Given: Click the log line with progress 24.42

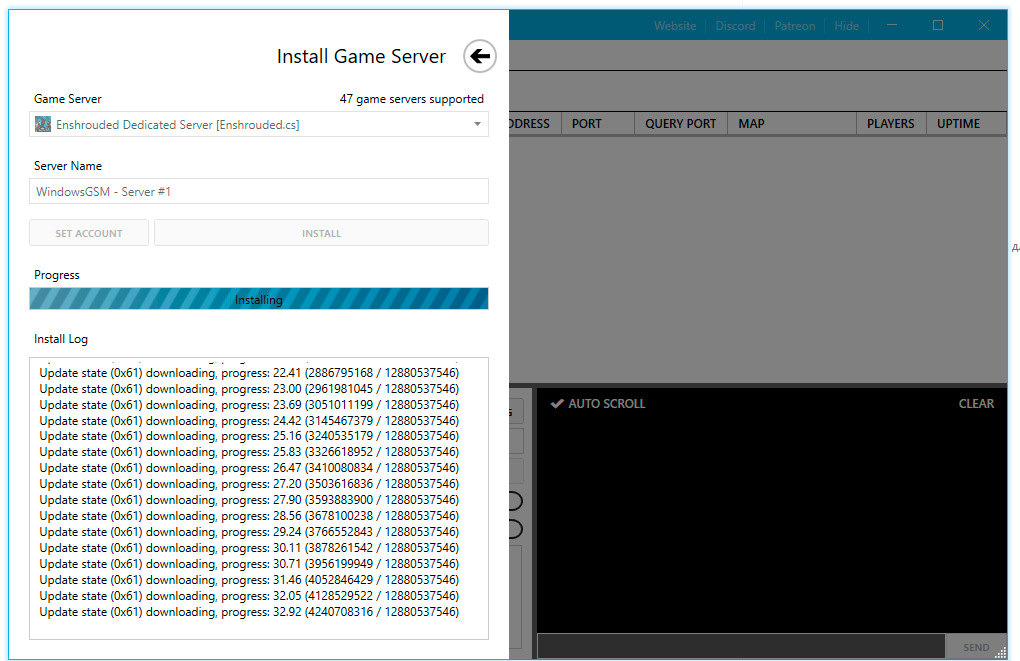Looking at the screenshot, I should click(x=249, y=420).
